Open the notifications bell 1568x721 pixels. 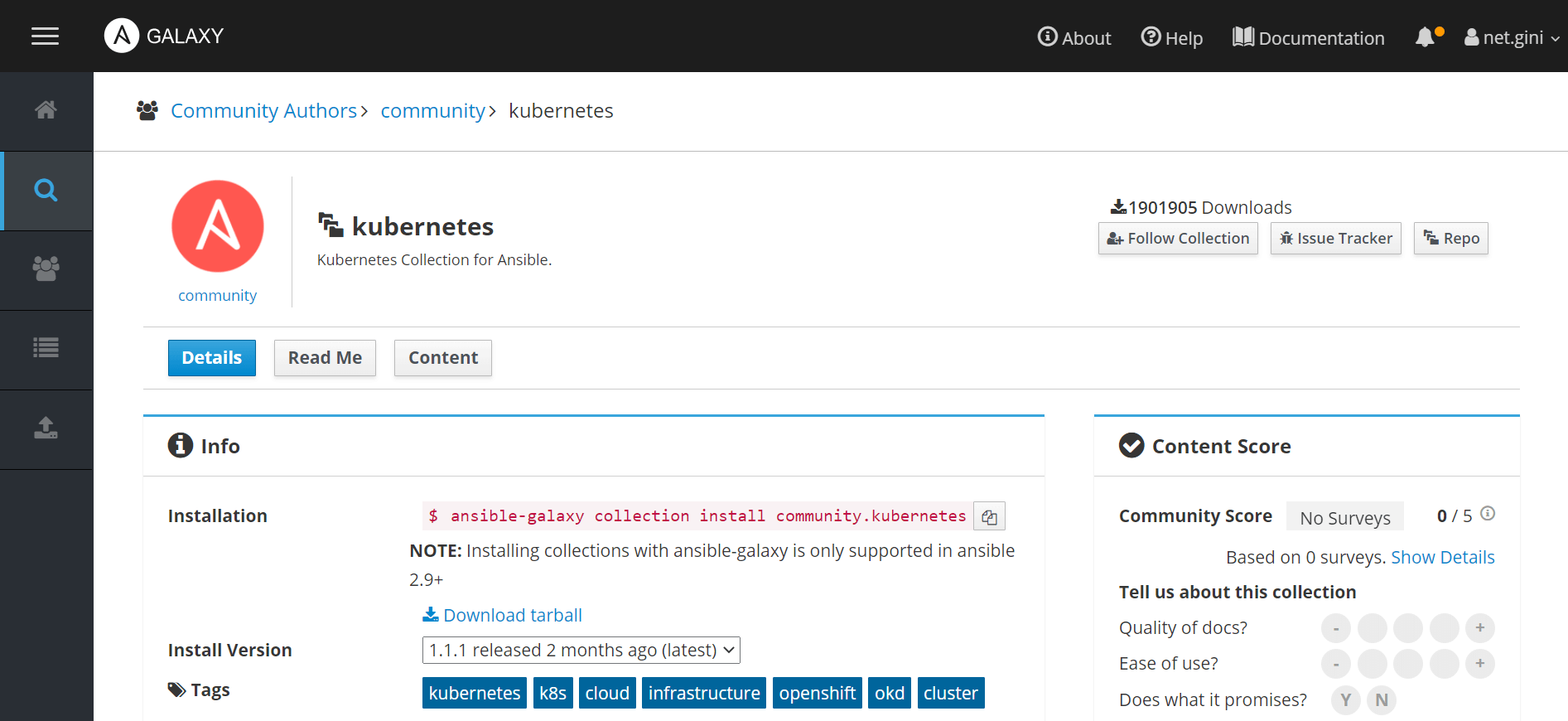pos(1426,37)
